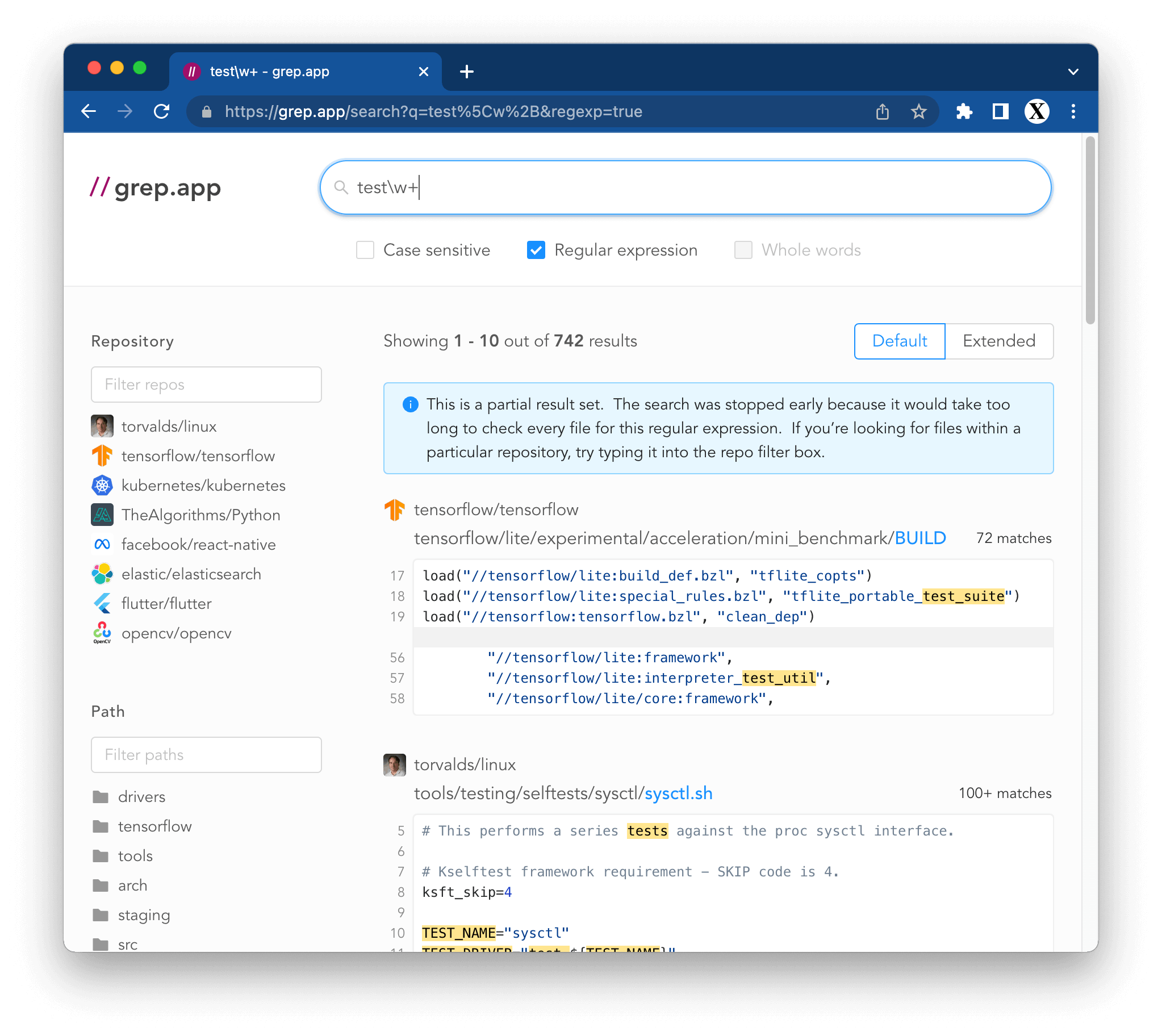Filter results by staging path
This screenshot has width=1162, height=1036.
coord(144,916)
